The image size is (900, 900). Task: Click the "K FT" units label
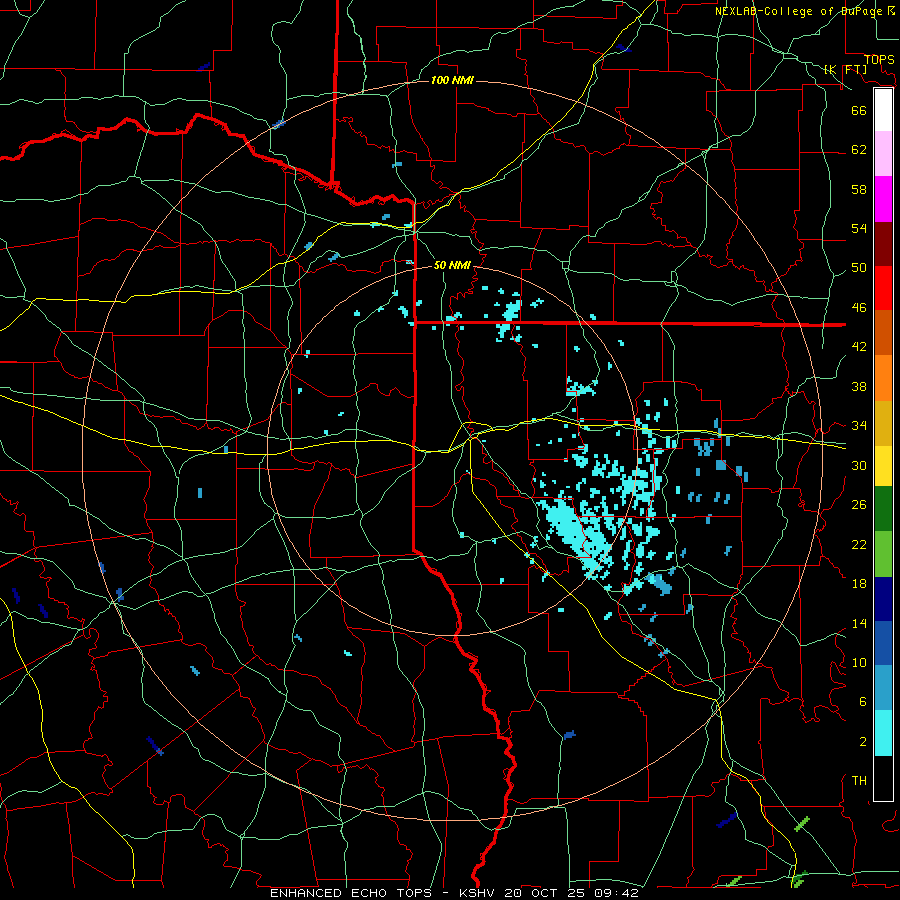845,70
